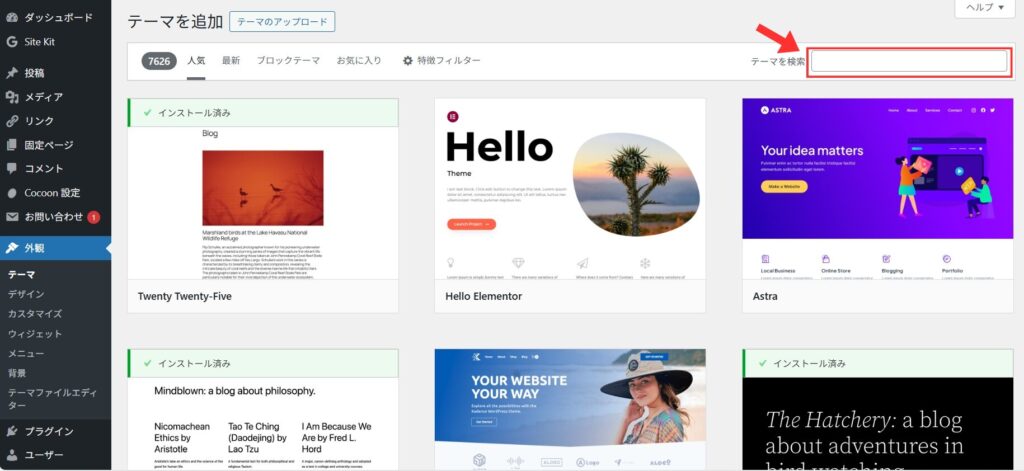
Task: Switch to the ブロックテーマ tab
Action: point(288,61)
